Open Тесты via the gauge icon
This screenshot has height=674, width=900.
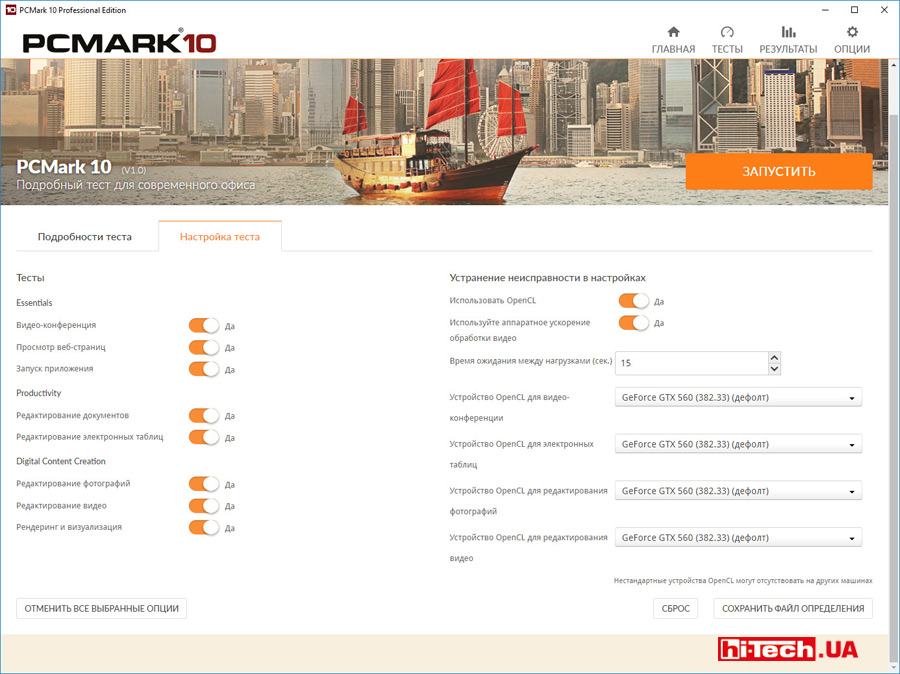[x=727, y=32]
